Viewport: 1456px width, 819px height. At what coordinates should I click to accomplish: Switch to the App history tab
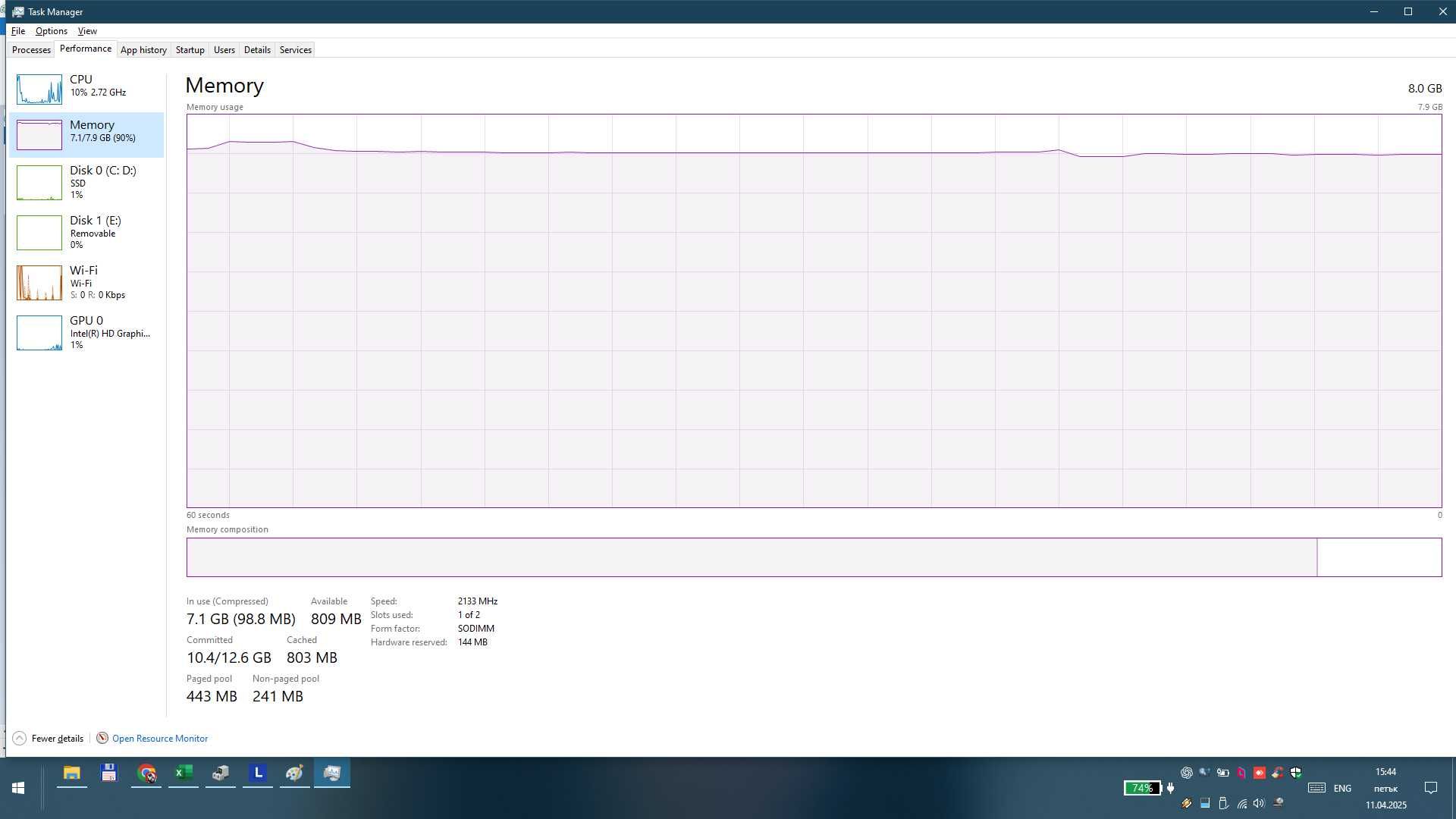[143, 50]
